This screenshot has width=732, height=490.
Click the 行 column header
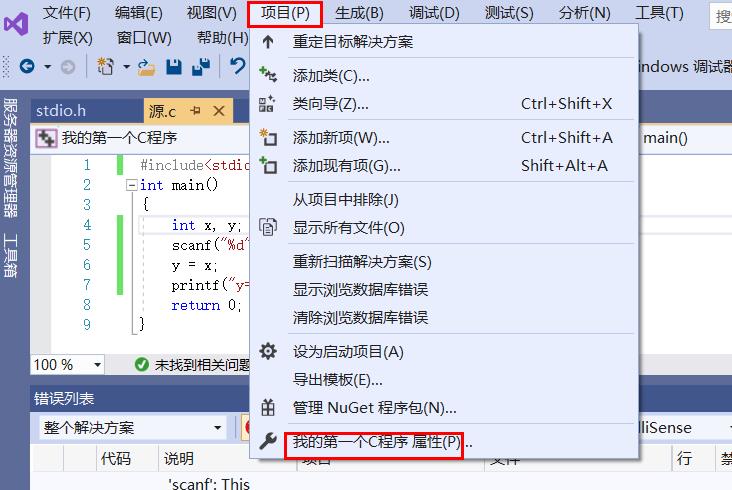(x=684, y=458)
